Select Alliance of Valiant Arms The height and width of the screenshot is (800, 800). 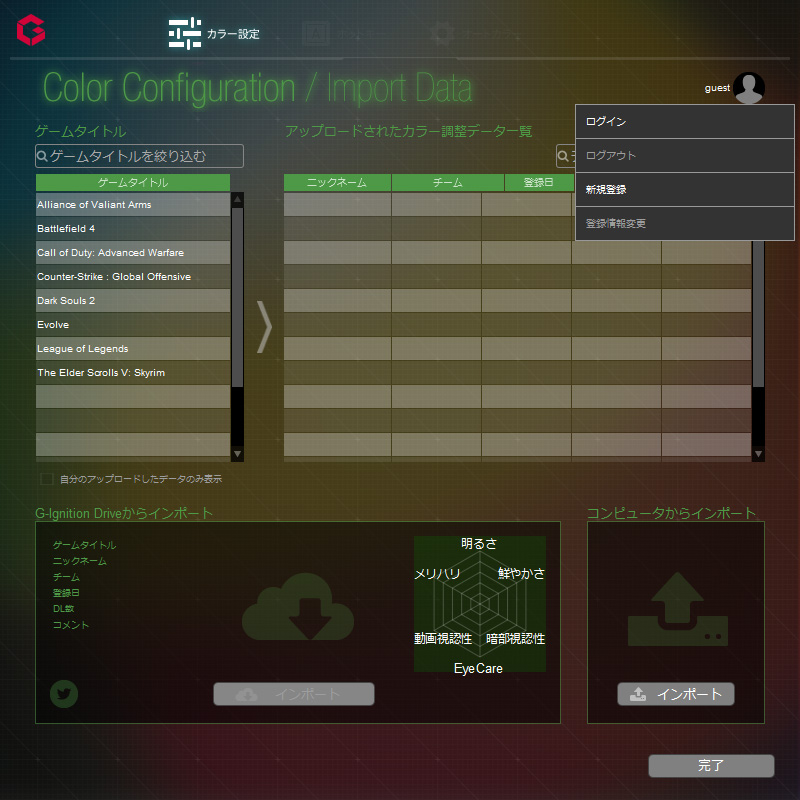(133, 205)
